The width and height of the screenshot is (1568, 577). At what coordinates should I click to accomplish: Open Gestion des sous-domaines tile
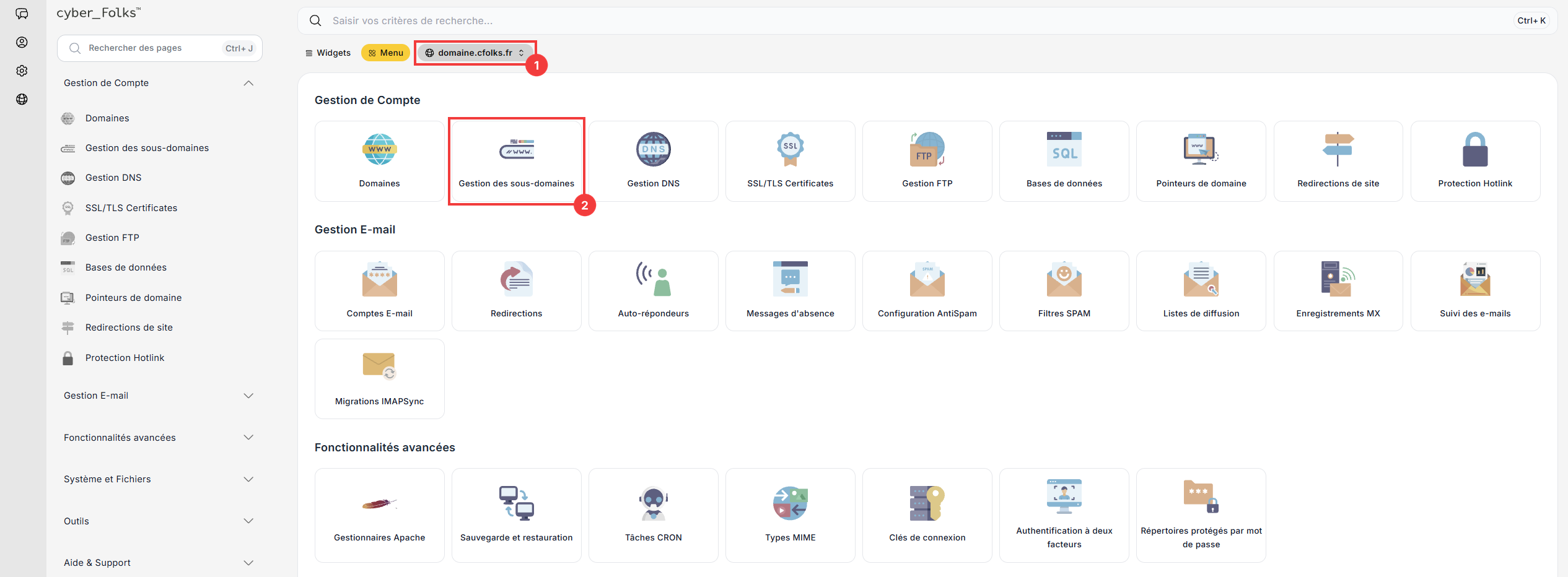(516, 161)
